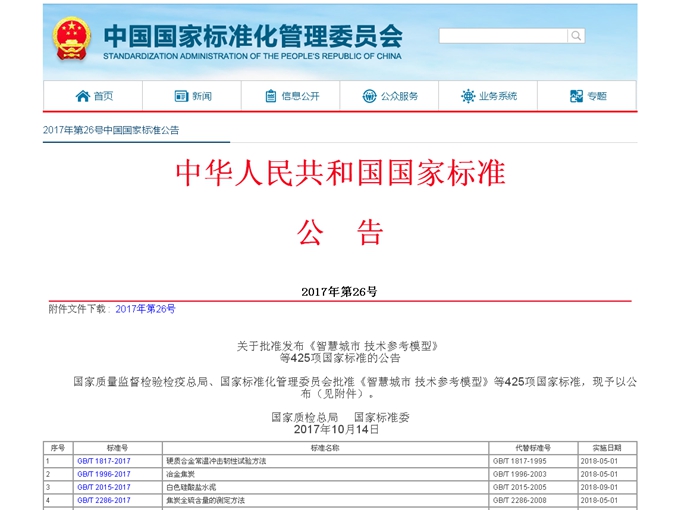Click the gear icon beside 业务系统

coord(468,96)
